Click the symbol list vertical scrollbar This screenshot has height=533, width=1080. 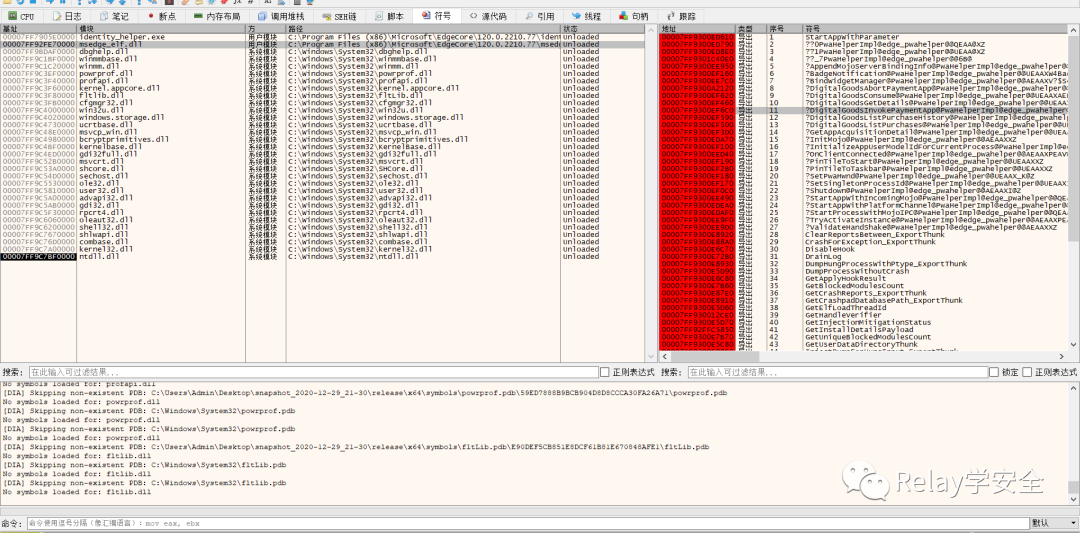1074,189
